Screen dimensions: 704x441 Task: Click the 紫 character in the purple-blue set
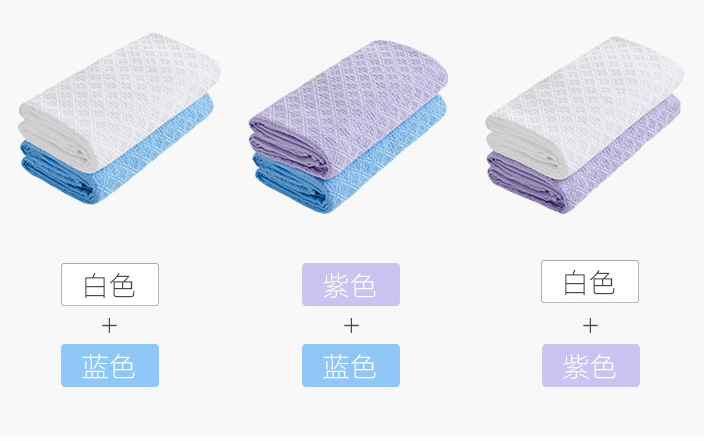pos(335,285)
